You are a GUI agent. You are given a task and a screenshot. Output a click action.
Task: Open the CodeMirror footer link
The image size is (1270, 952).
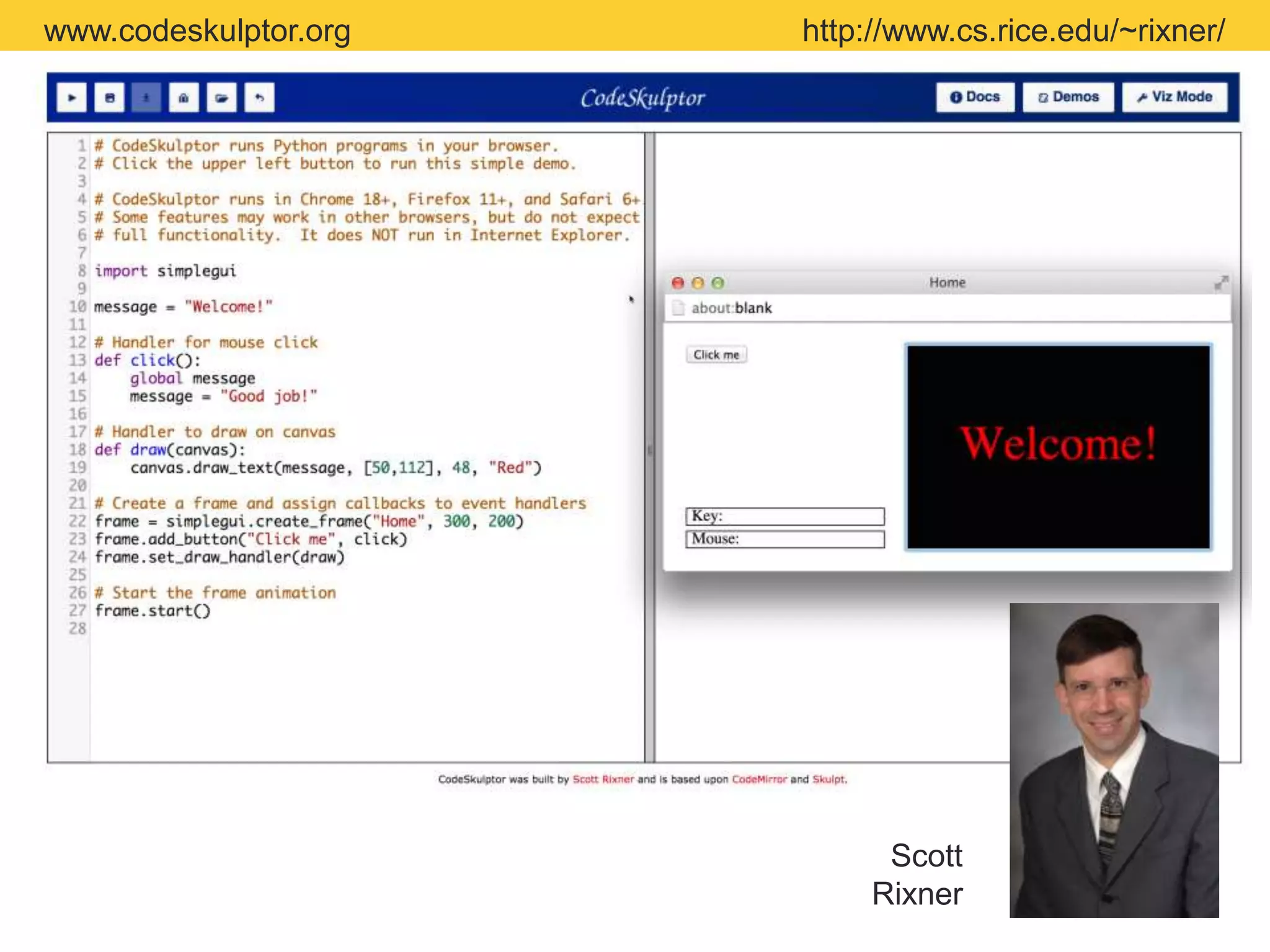coord(759,779)
